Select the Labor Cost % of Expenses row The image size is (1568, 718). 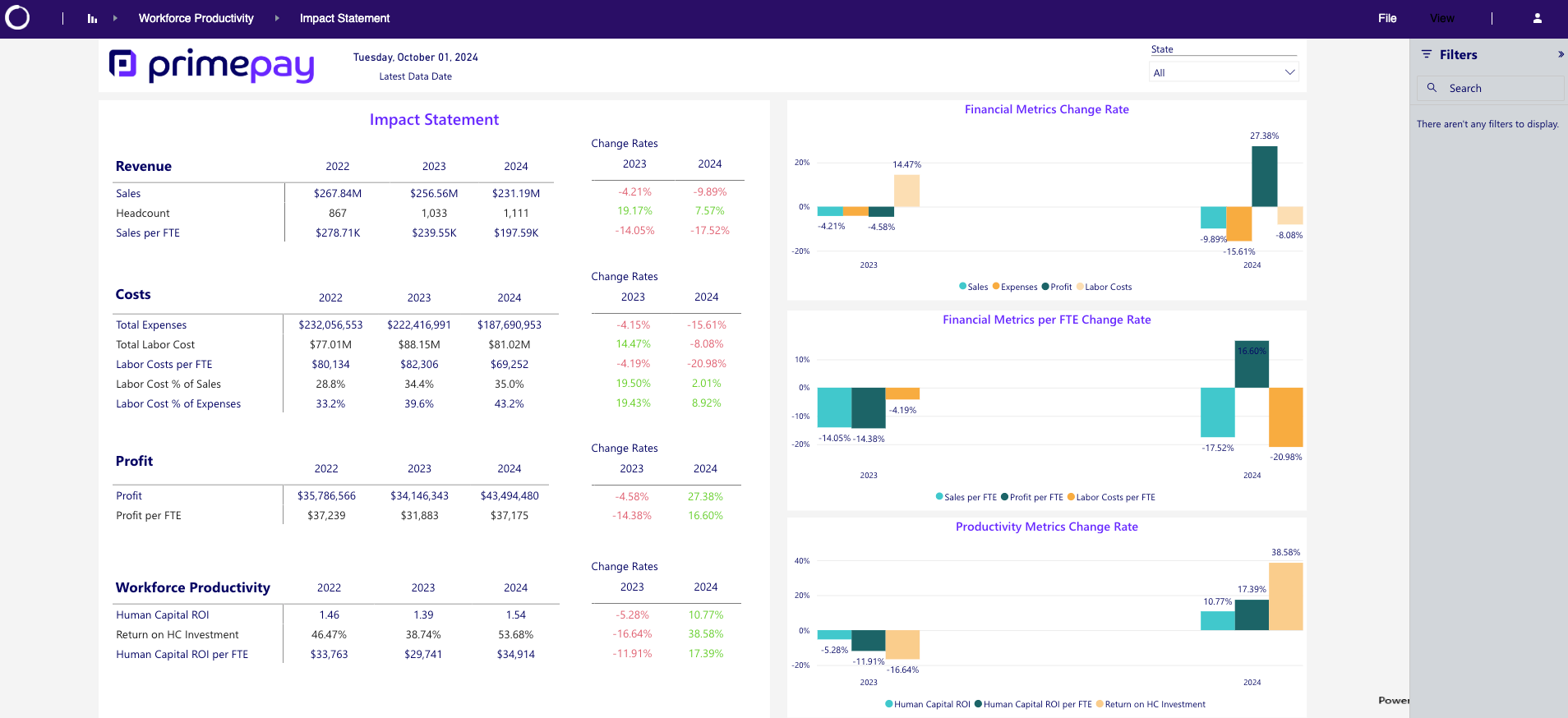(x=178, y=403)
